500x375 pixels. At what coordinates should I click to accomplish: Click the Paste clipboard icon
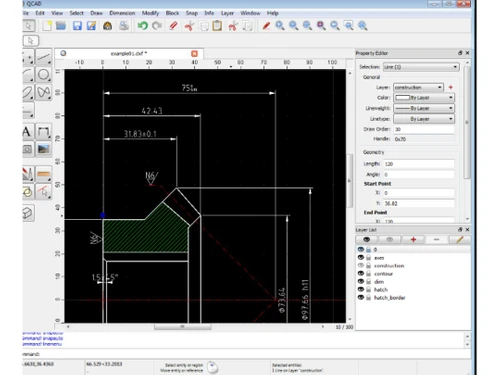217,26
